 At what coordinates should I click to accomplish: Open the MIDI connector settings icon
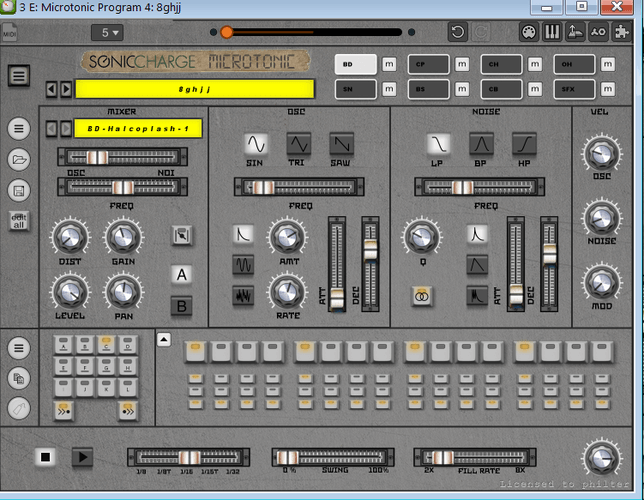click(529, 32)
